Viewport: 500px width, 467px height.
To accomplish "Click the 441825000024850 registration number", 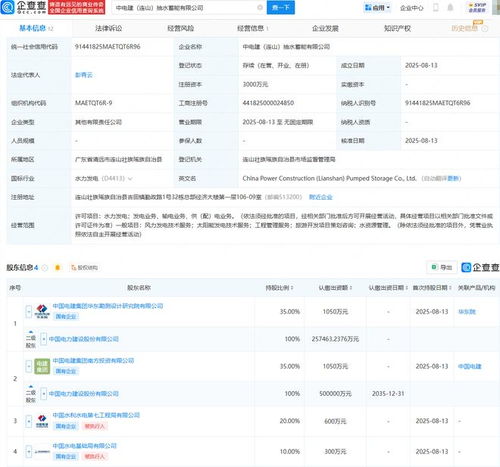I will click(268, 103).
